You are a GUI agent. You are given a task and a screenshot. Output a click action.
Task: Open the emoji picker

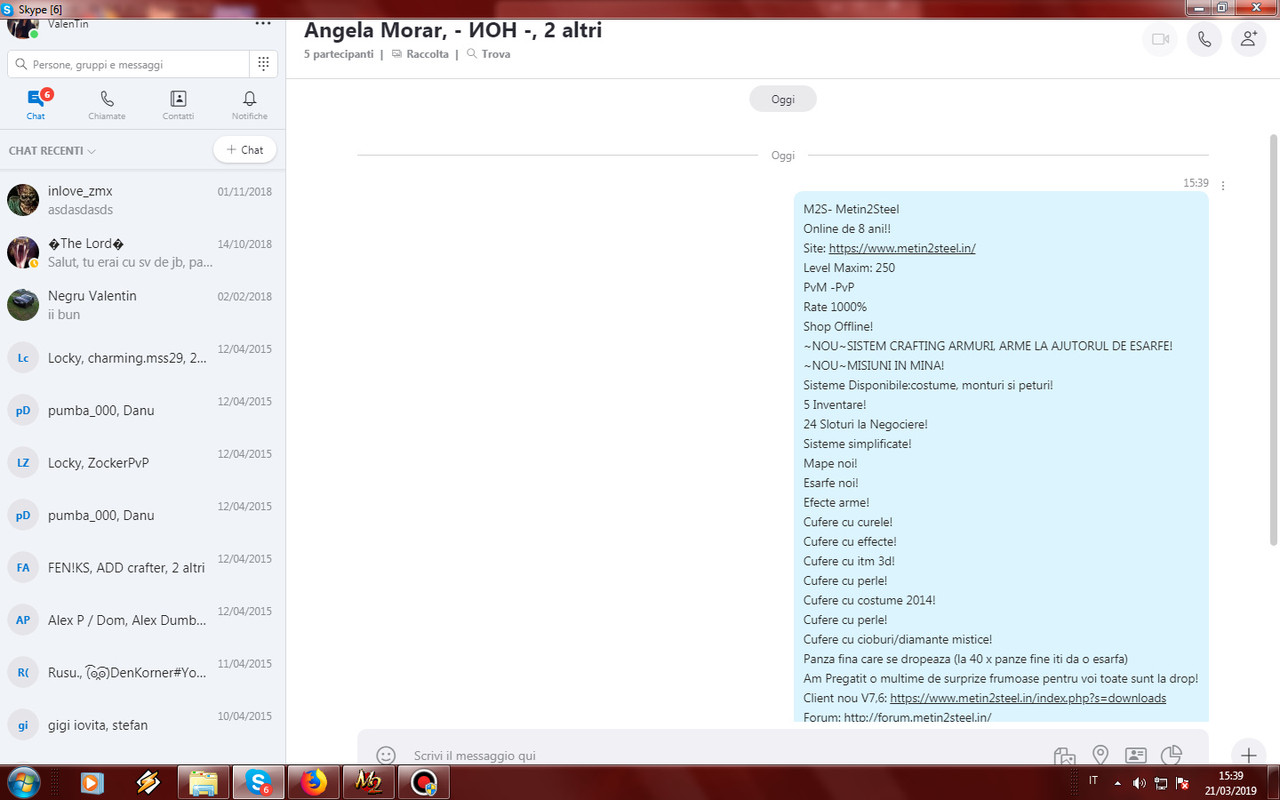coord(386,756)
